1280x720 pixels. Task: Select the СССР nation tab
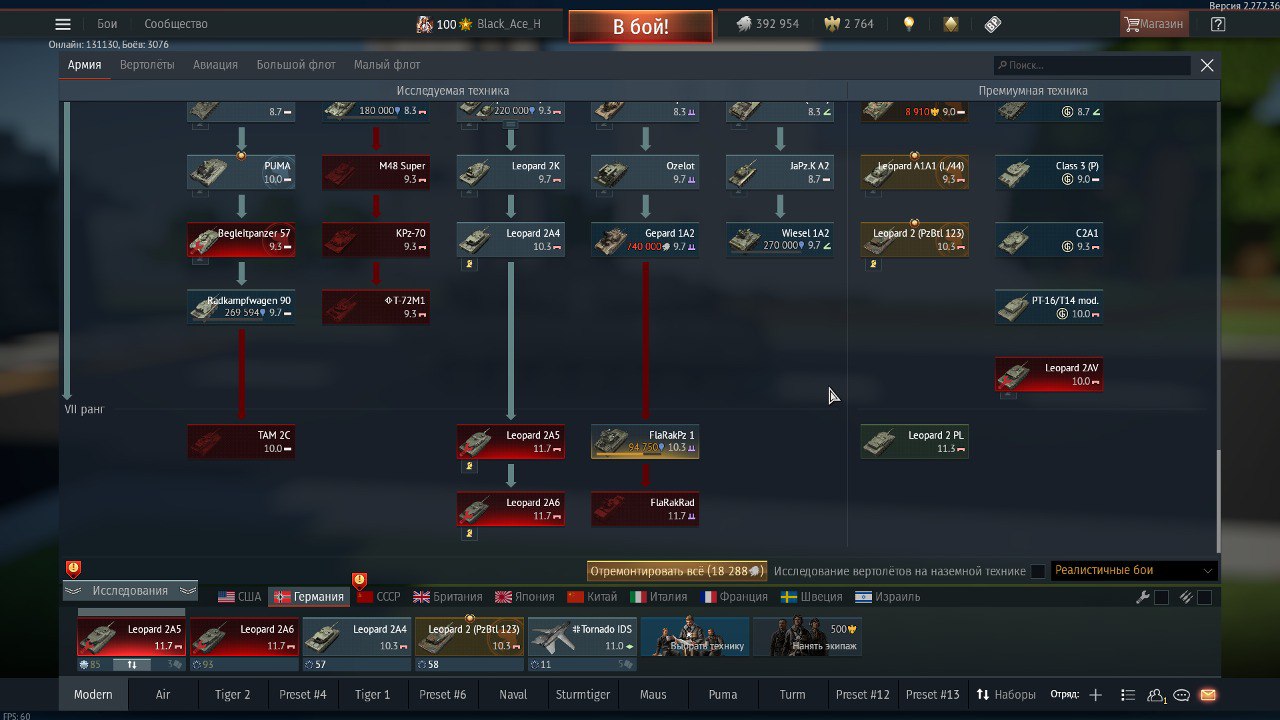click(379, 597)
